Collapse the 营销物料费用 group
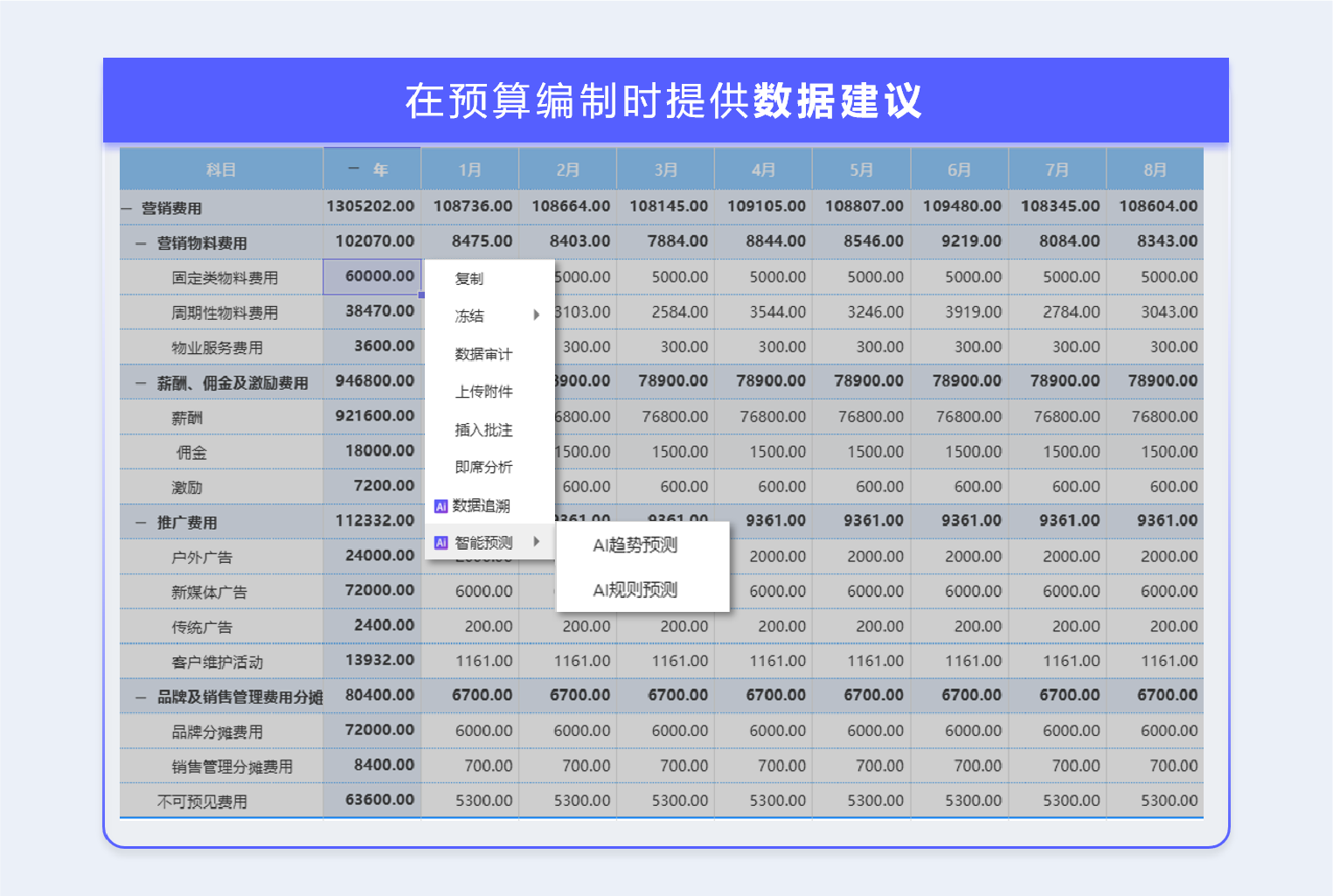This screenshot has height=896, width=1333. [141, 243]
